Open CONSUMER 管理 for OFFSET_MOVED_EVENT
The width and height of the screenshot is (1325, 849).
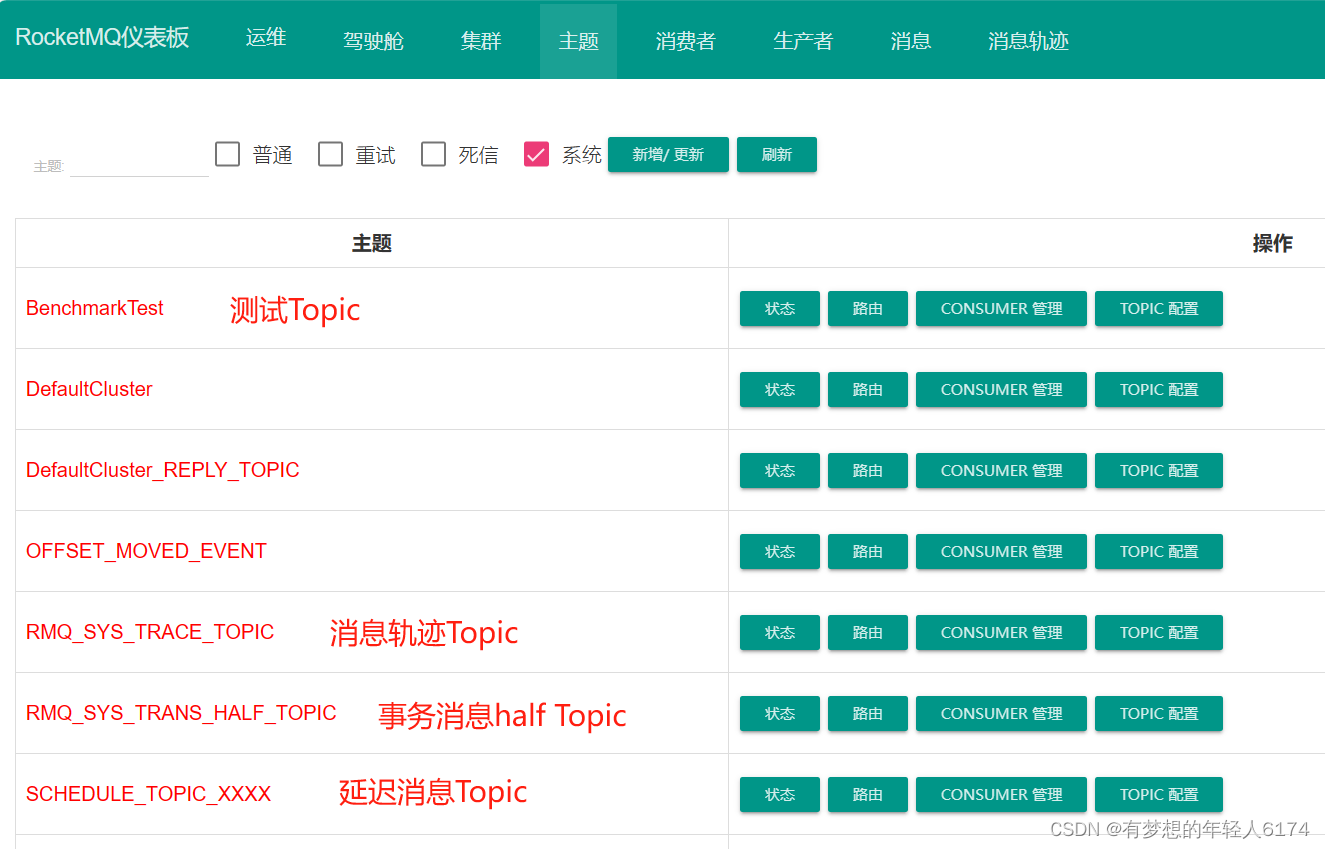(1001, 552)
